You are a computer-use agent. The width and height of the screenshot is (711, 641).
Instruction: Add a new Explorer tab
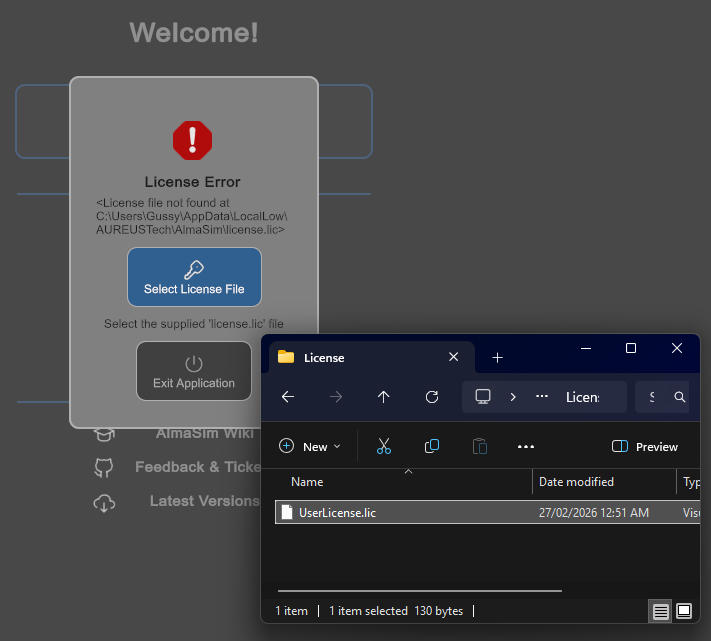pos(497,358)
